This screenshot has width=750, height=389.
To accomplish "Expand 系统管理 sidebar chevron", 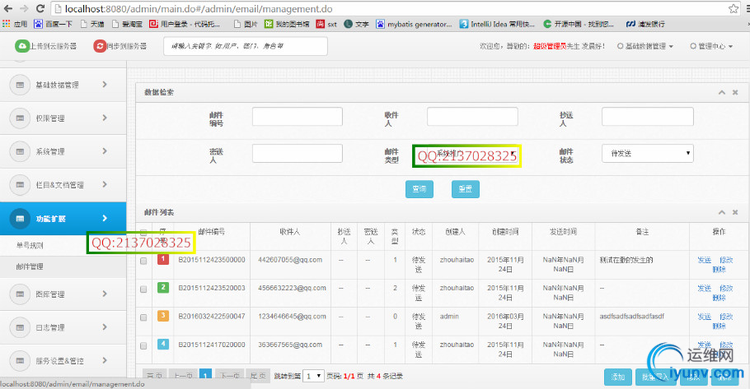I will pos(105,151).
